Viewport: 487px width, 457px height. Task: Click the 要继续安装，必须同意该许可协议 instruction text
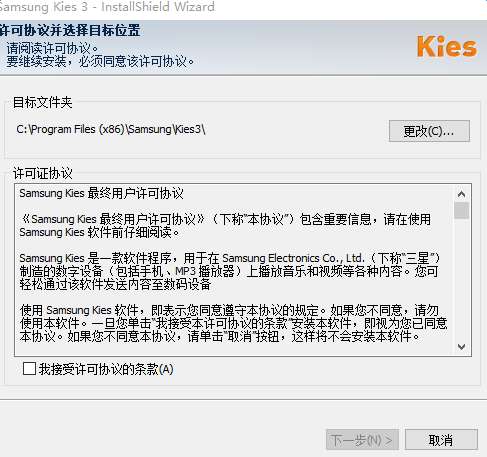tap(100, 61)
